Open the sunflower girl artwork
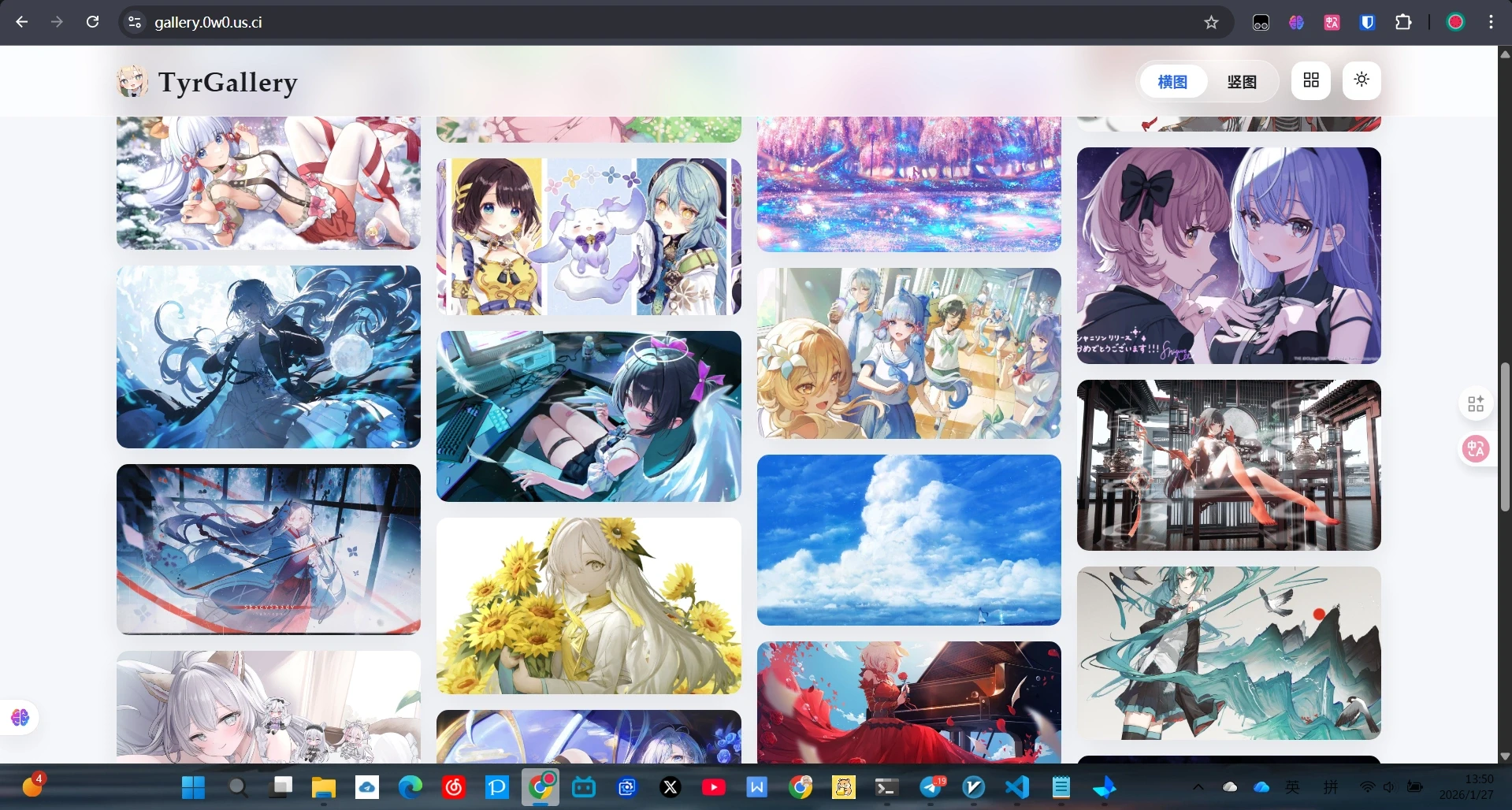The height and width of the screenshot is (810, 1512). 589,606
